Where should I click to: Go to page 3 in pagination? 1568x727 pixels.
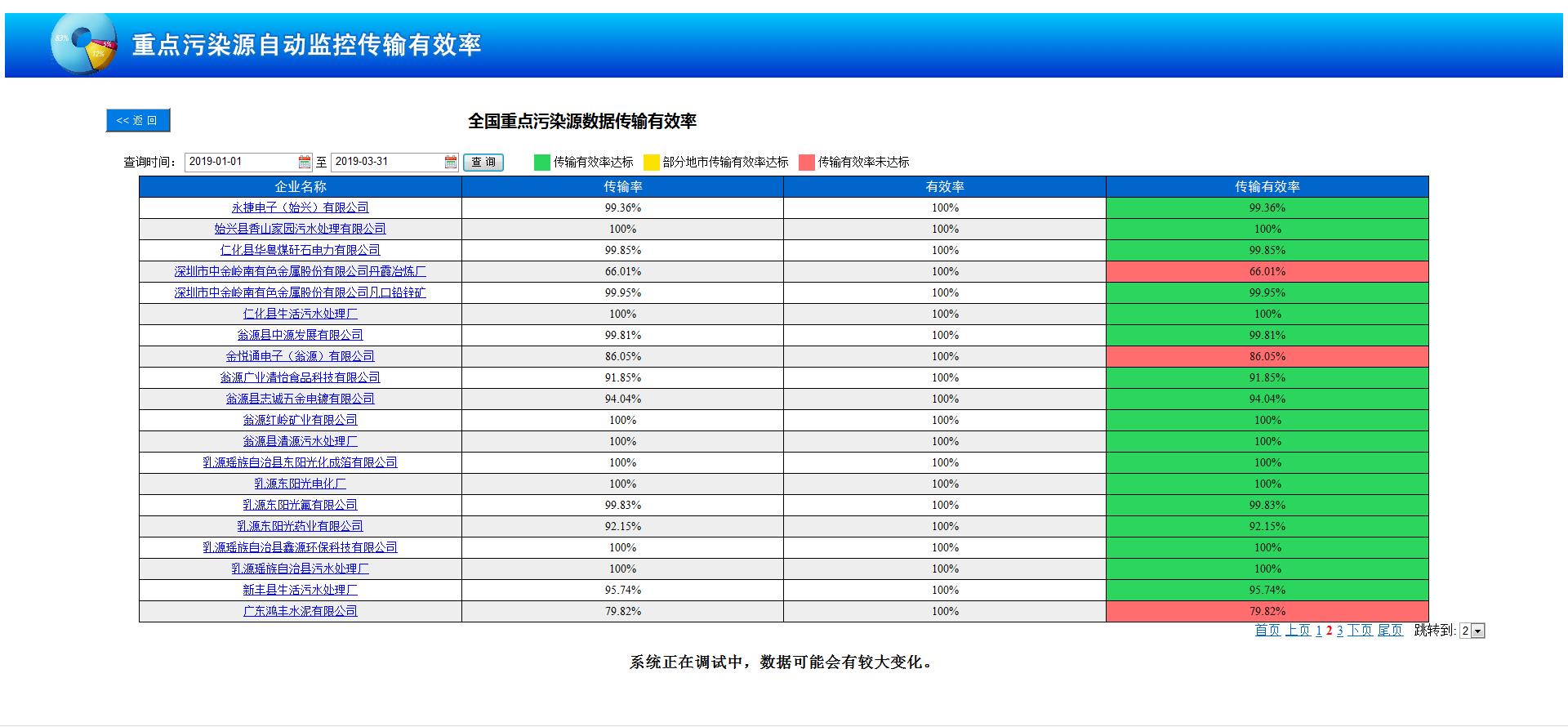pos(1340,631)
